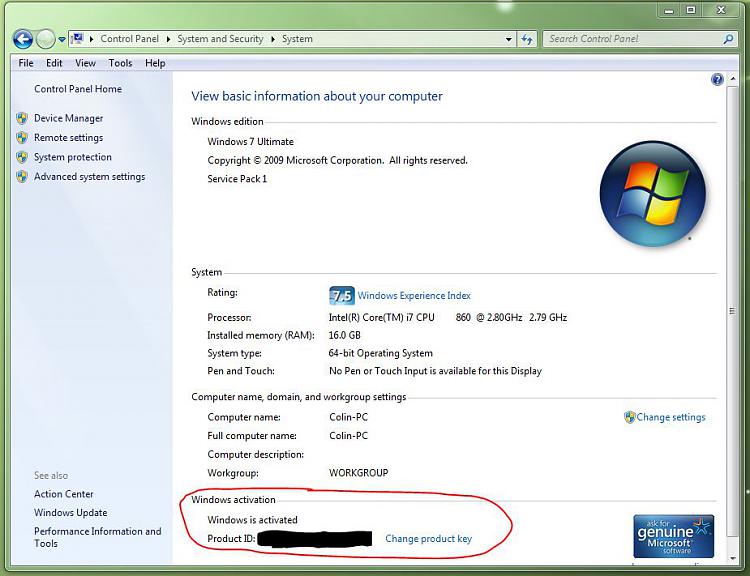The height and width of the screenshot is (576, 750).
Task: Click shield icon beside Change settings
Action: [629, 417]
